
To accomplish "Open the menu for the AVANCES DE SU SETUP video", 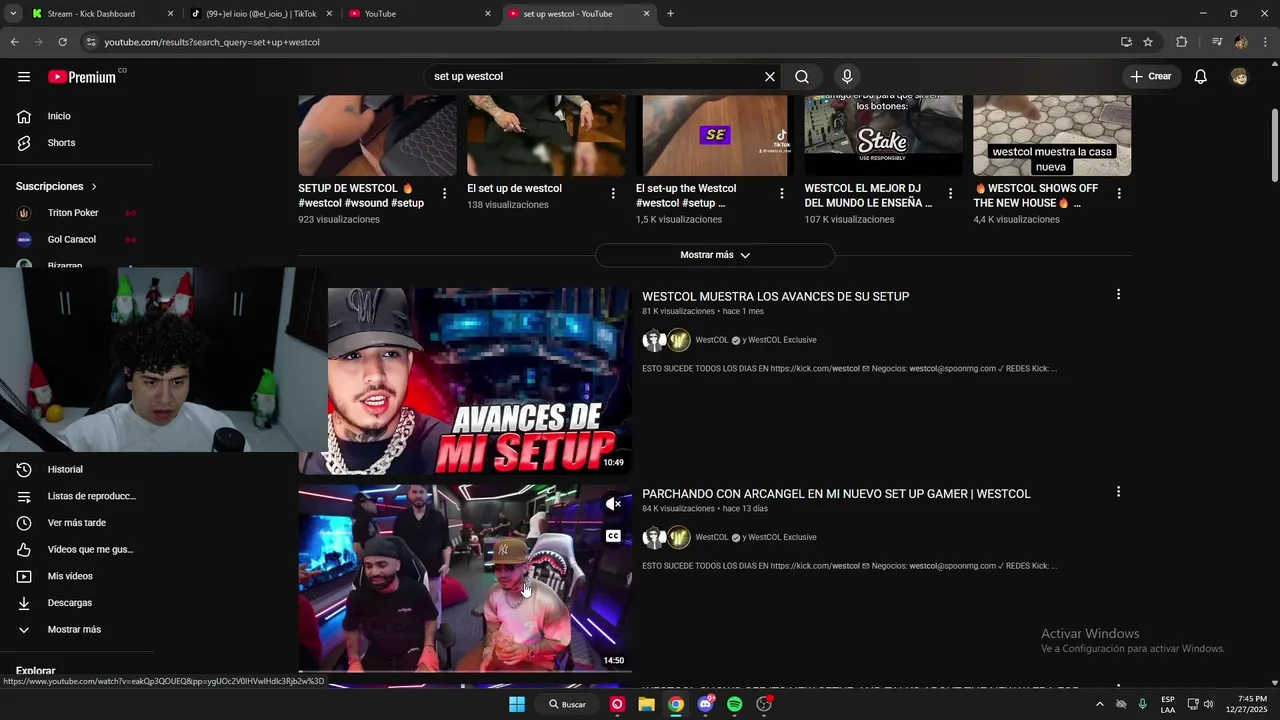I will pos(1118,294).
